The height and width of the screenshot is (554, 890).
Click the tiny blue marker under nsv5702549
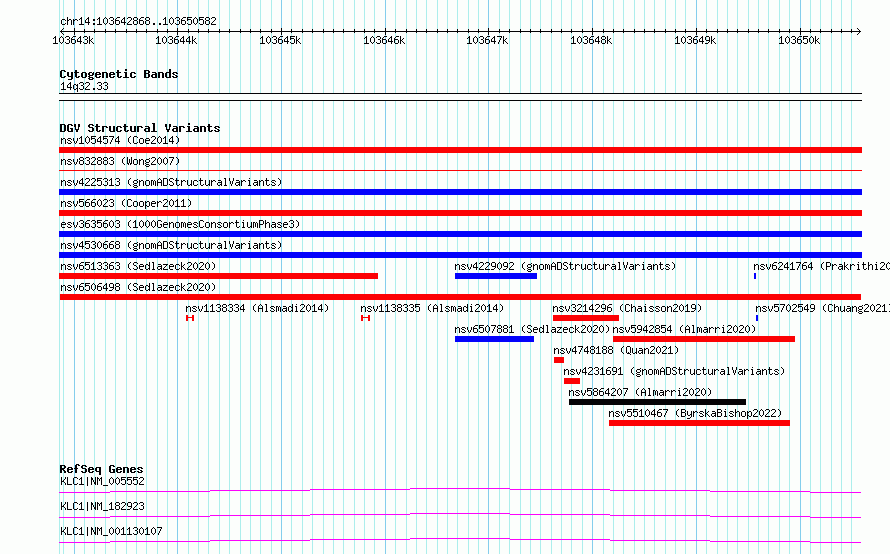pyautogui.click(x=757, y=318)
